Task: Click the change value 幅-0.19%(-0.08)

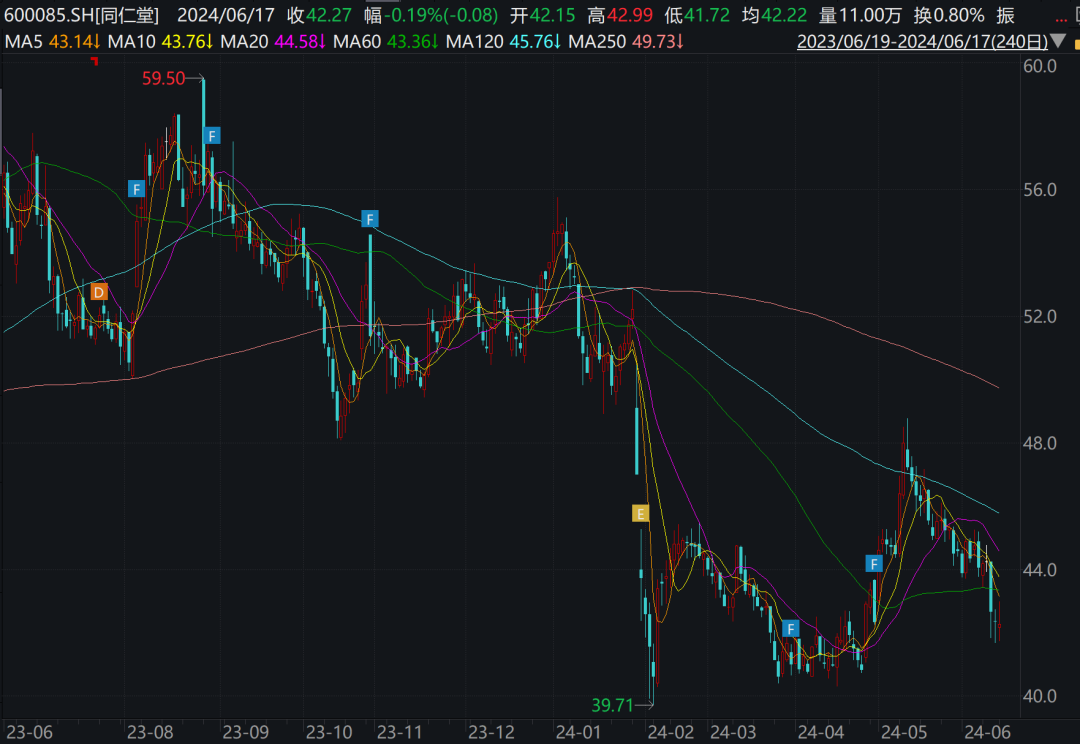Action: coord(431,15)
